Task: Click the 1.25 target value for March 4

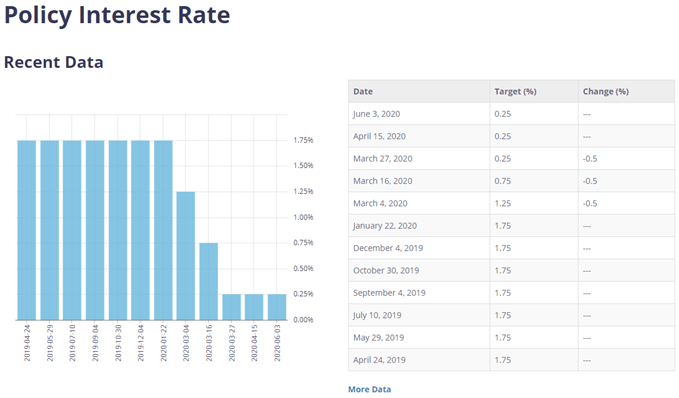Action: (503, 204)
